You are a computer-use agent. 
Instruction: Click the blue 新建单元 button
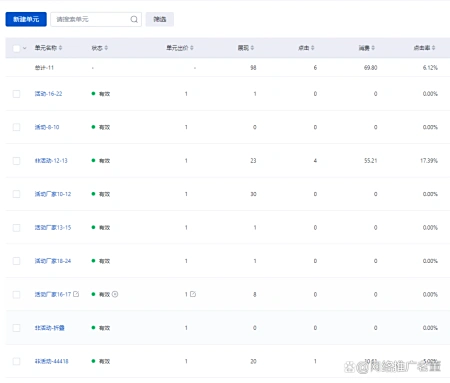pyautogui.click(x=26, y=19)
